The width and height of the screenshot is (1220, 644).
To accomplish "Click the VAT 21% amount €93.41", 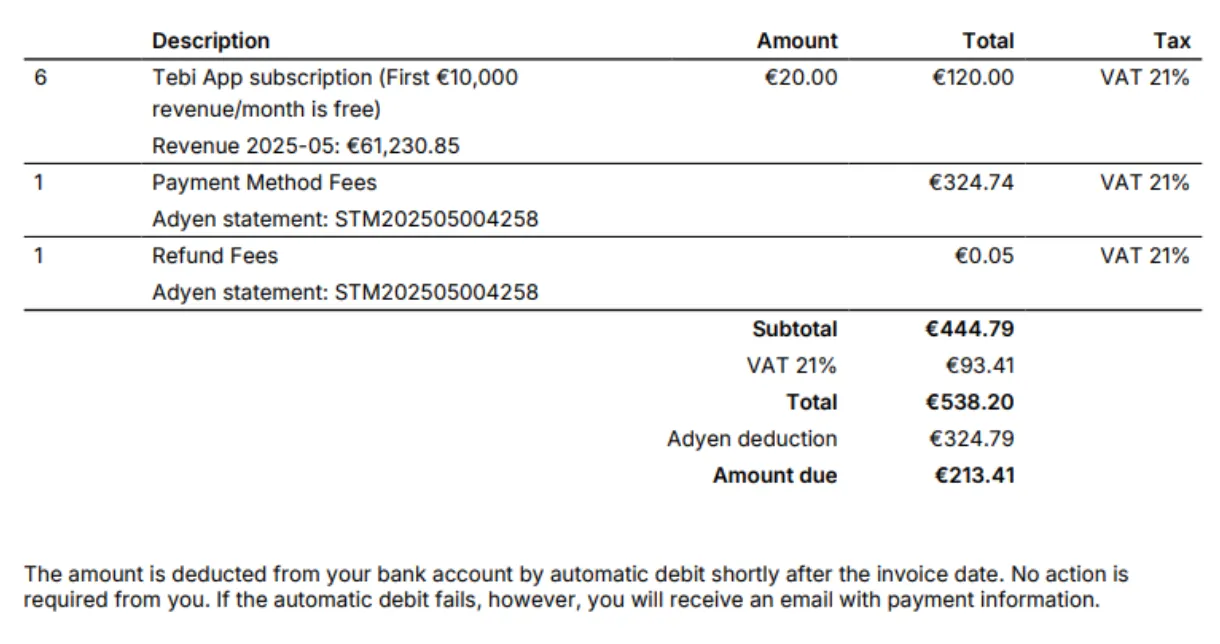I will pyautogui.click(x=977, y=366).
